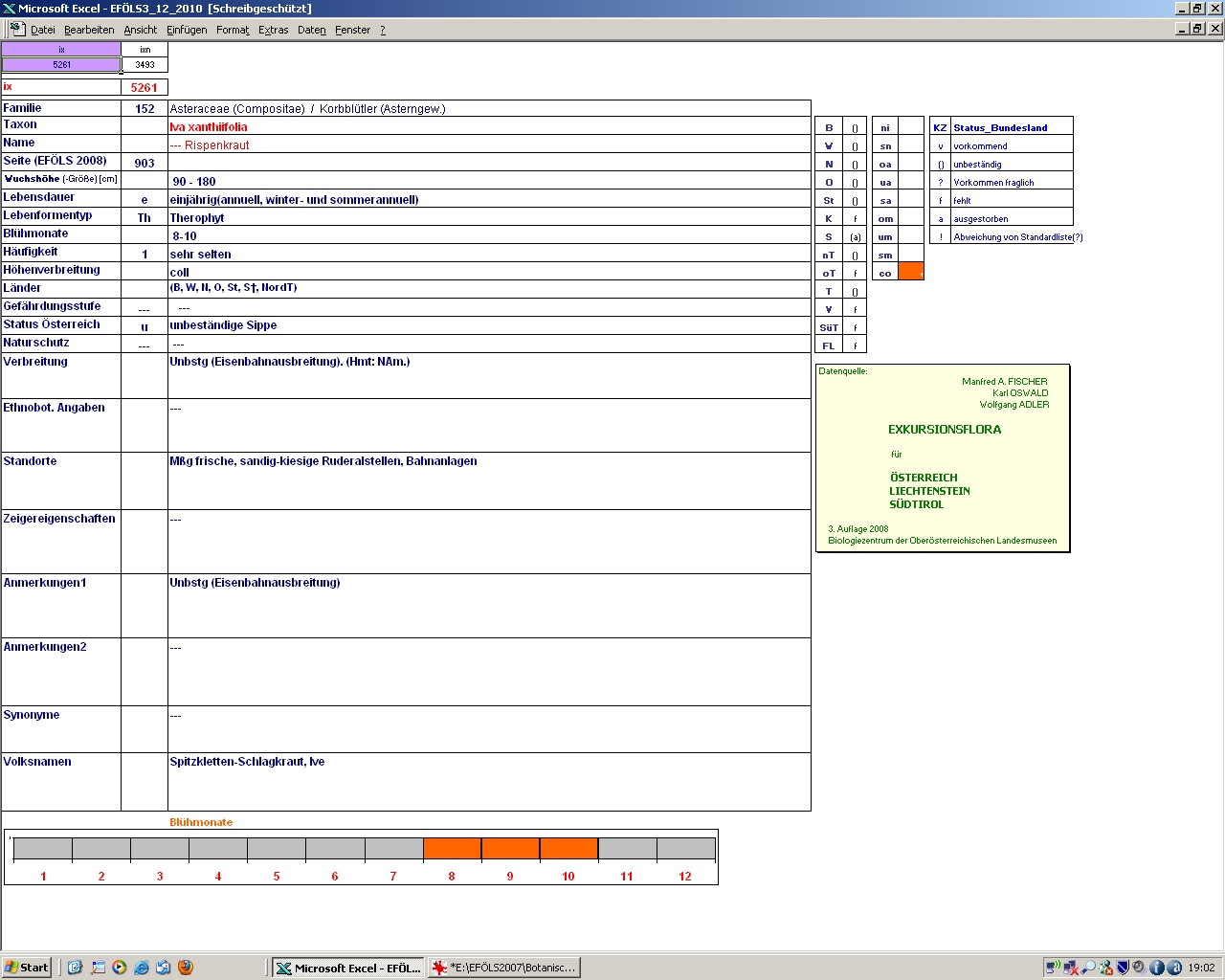Launch Firefox from the quick launch bar
Image resolution: width=1225 pixels, height=980 pixels.
pos(186,968)
